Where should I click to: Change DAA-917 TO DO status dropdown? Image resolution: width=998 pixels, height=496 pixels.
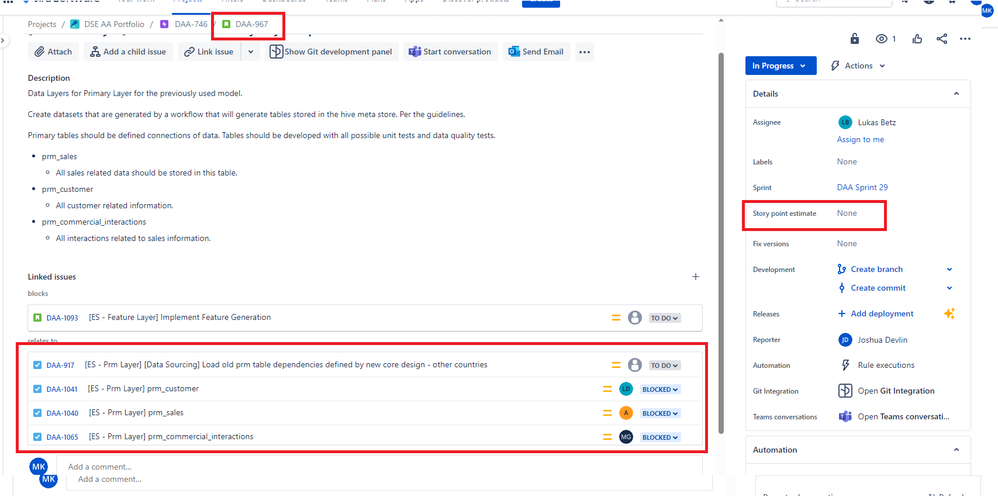(664, 365)
